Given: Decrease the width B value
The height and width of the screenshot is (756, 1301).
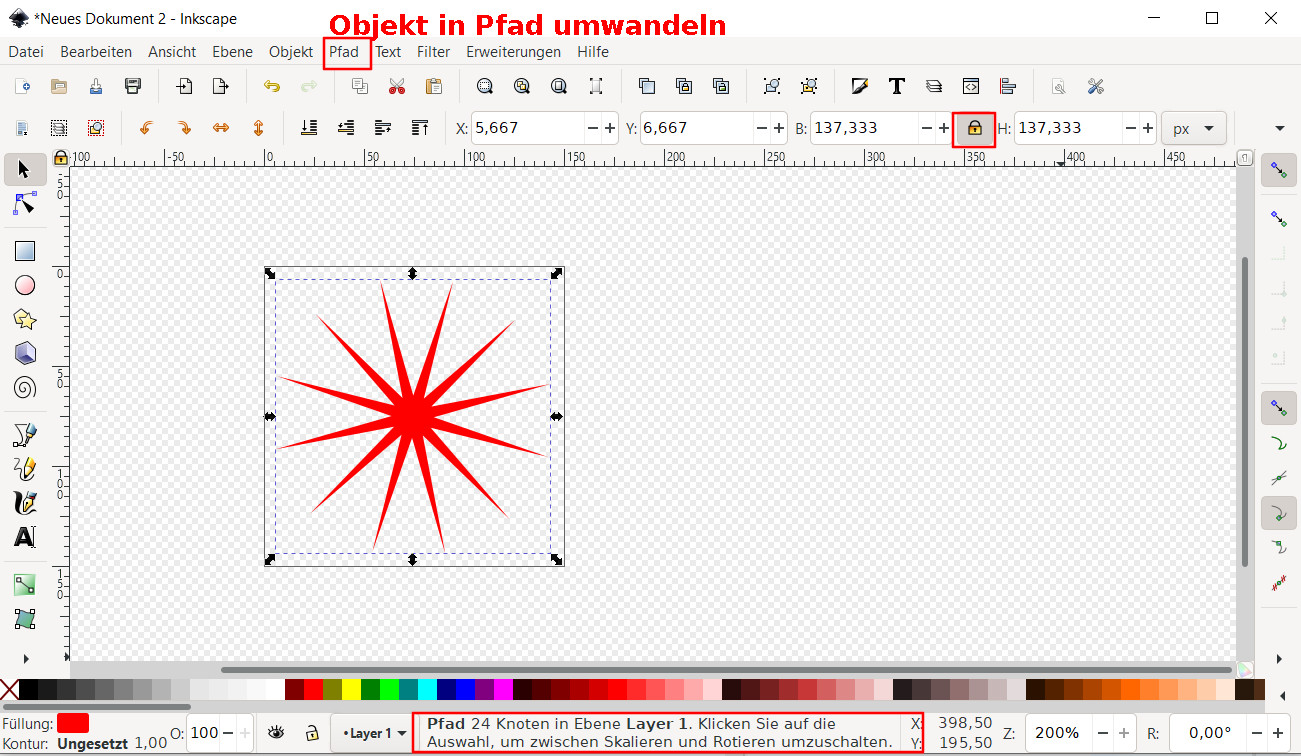Looking at the screenshot, I should coord(926,128).
